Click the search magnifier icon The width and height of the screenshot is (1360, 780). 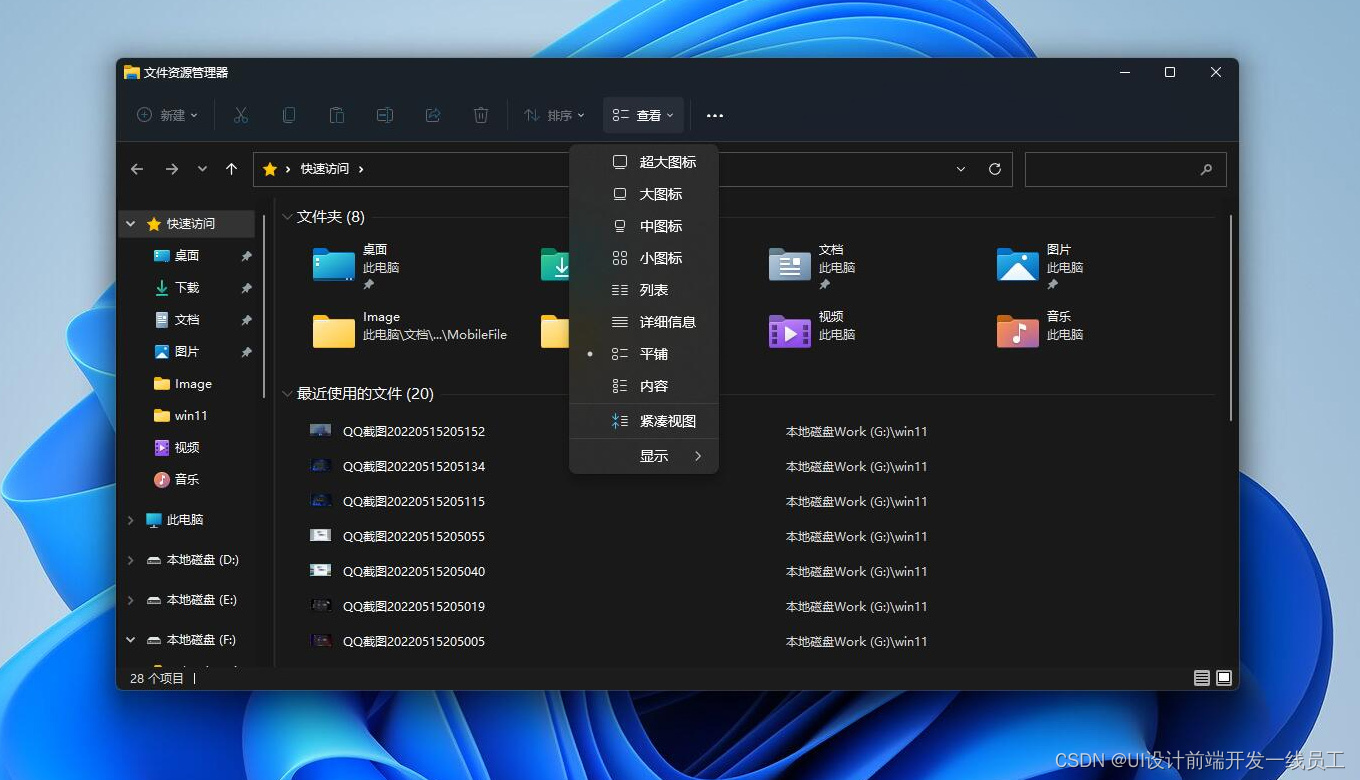1206,169
